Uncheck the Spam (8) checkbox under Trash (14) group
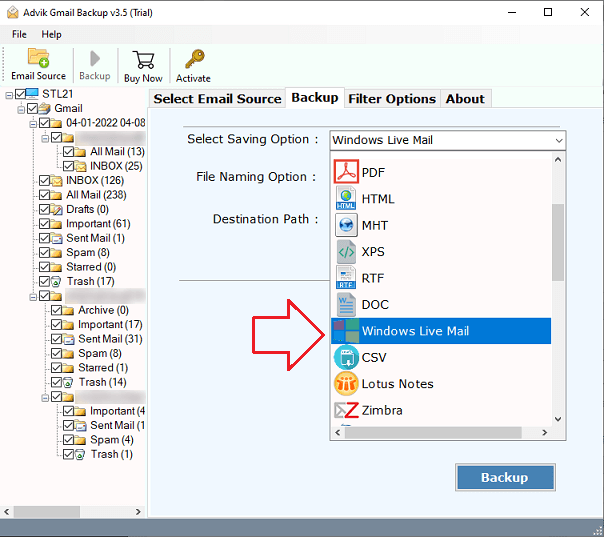The height and width of the screenshot is (537, 604). 56,353
